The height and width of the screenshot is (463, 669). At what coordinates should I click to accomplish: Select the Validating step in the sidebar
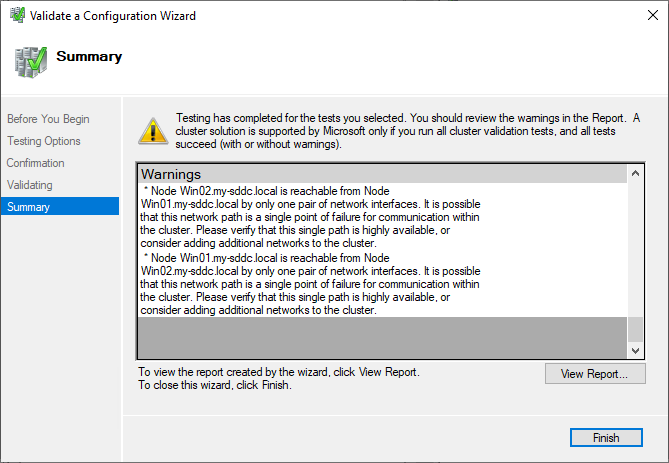[30, 185]
